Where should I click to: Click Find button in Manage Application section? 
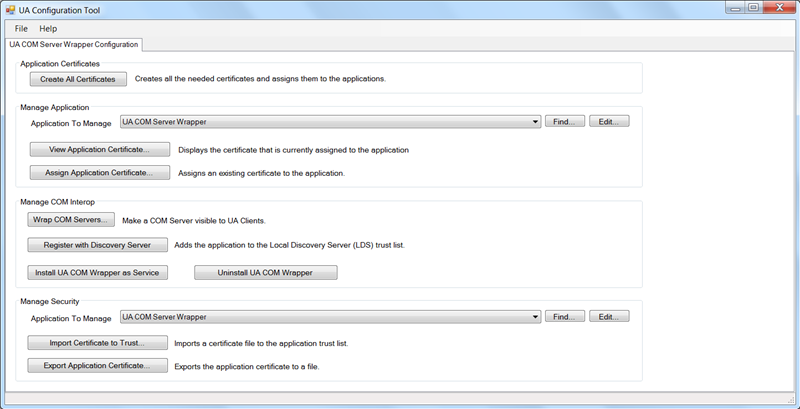(564, 122)
